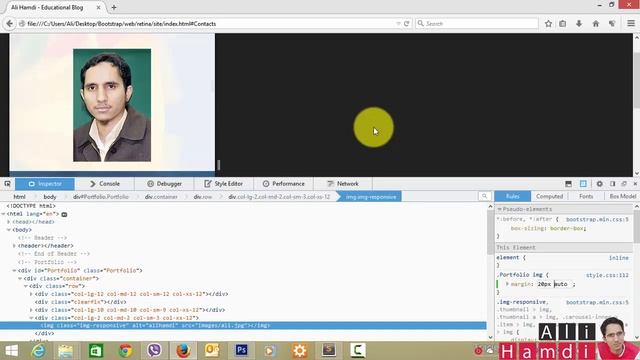The height and width of the screenshot is (360, 640).
Task: Launch Internet Explorer from taskbar
Action: tap(39, 351)
